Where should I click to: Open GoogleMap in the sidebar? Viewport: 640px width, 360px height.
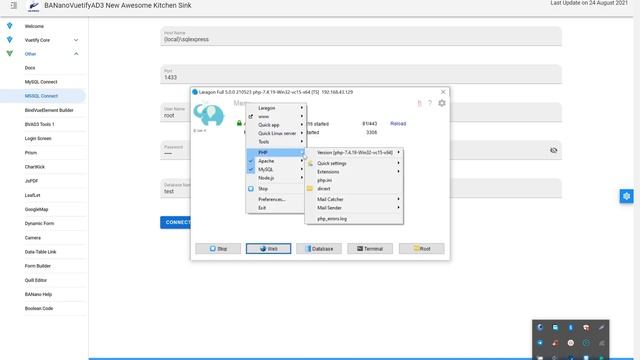(36, 209)
